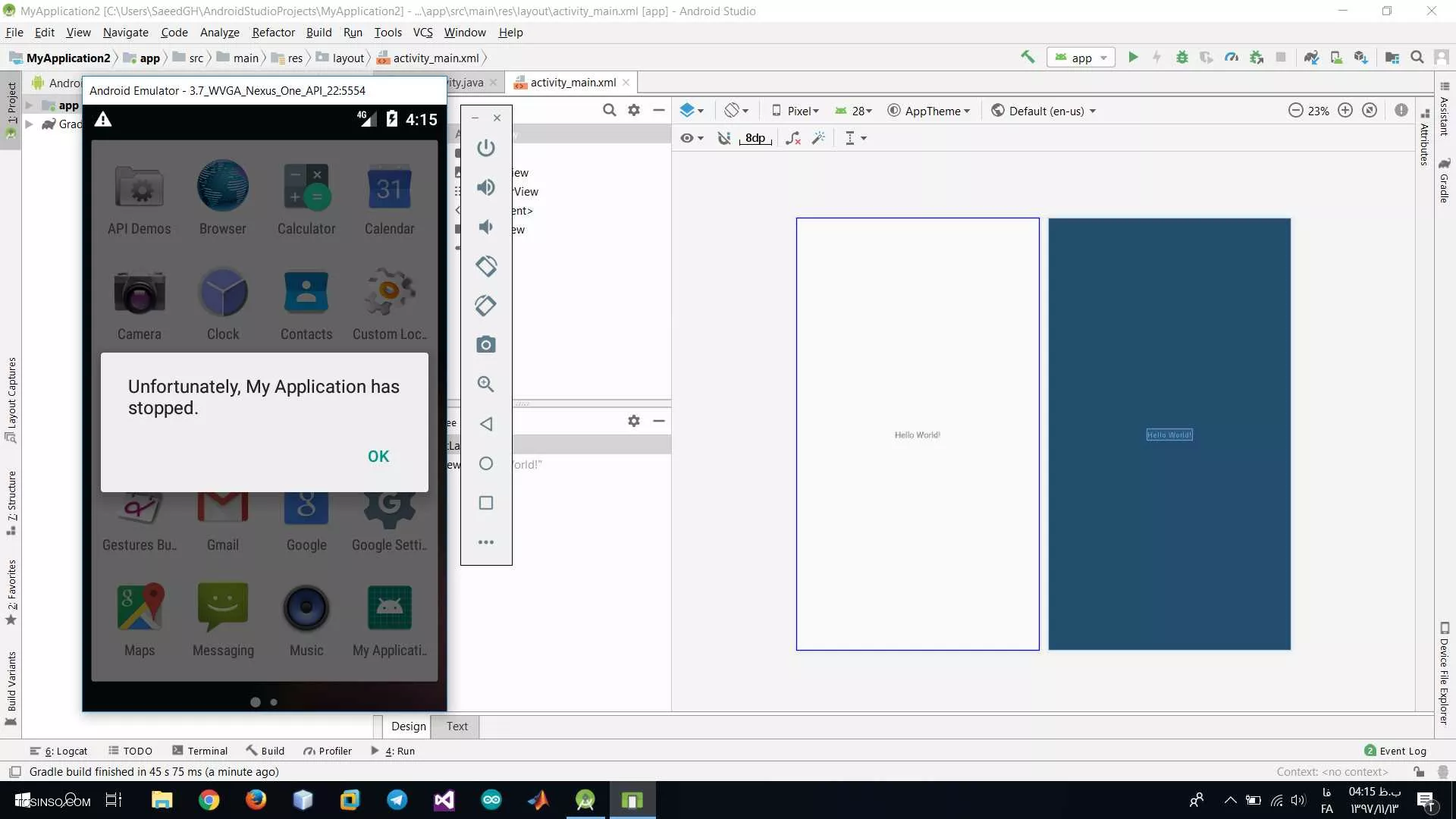The width and height of the screenshot is (1456, 819).
Task: Click the Make Project hammer icon
Action: coord(1028,57)
